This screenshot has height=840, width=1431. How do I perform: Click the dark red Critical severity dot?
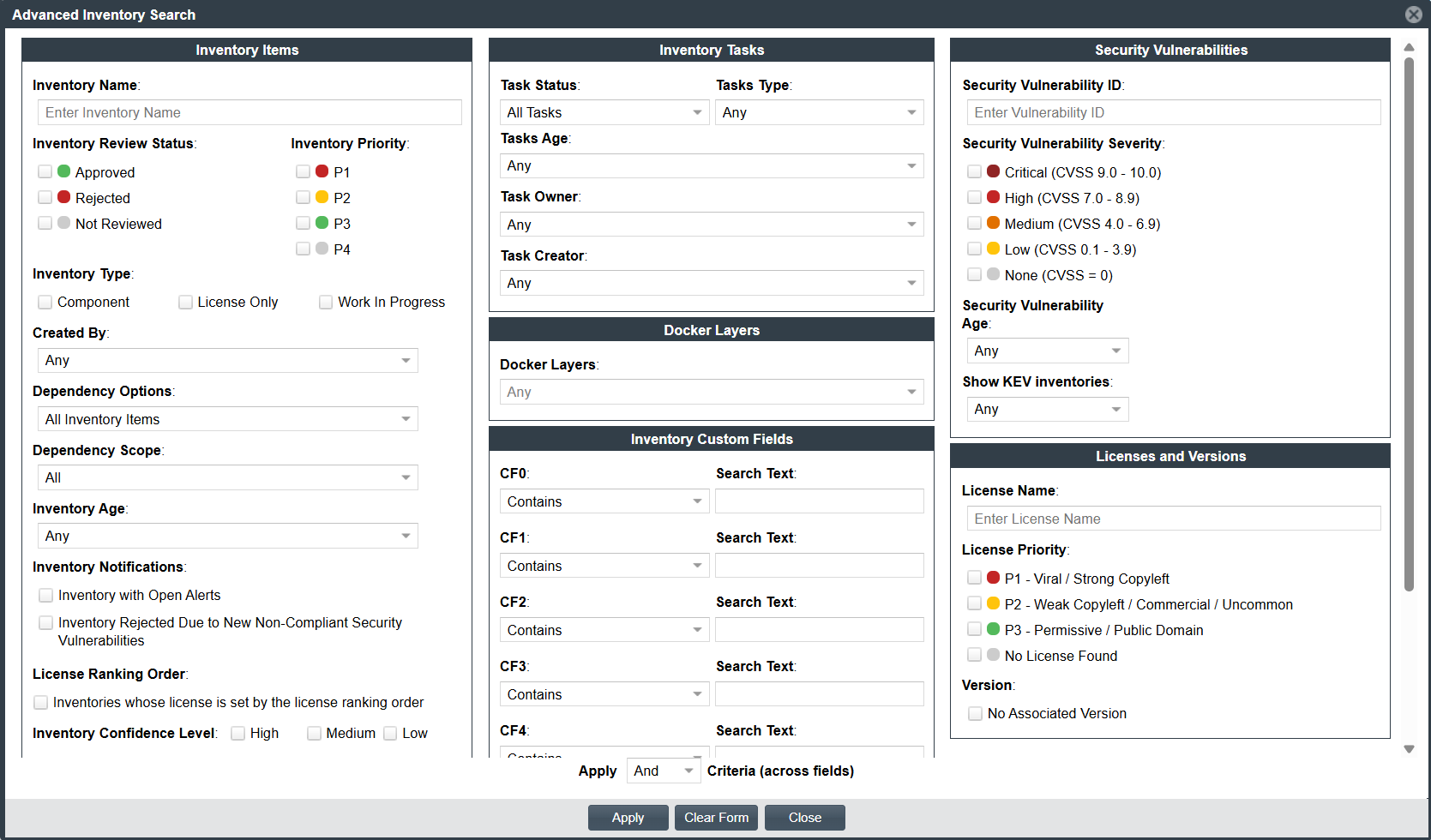(x=993, y=171)
